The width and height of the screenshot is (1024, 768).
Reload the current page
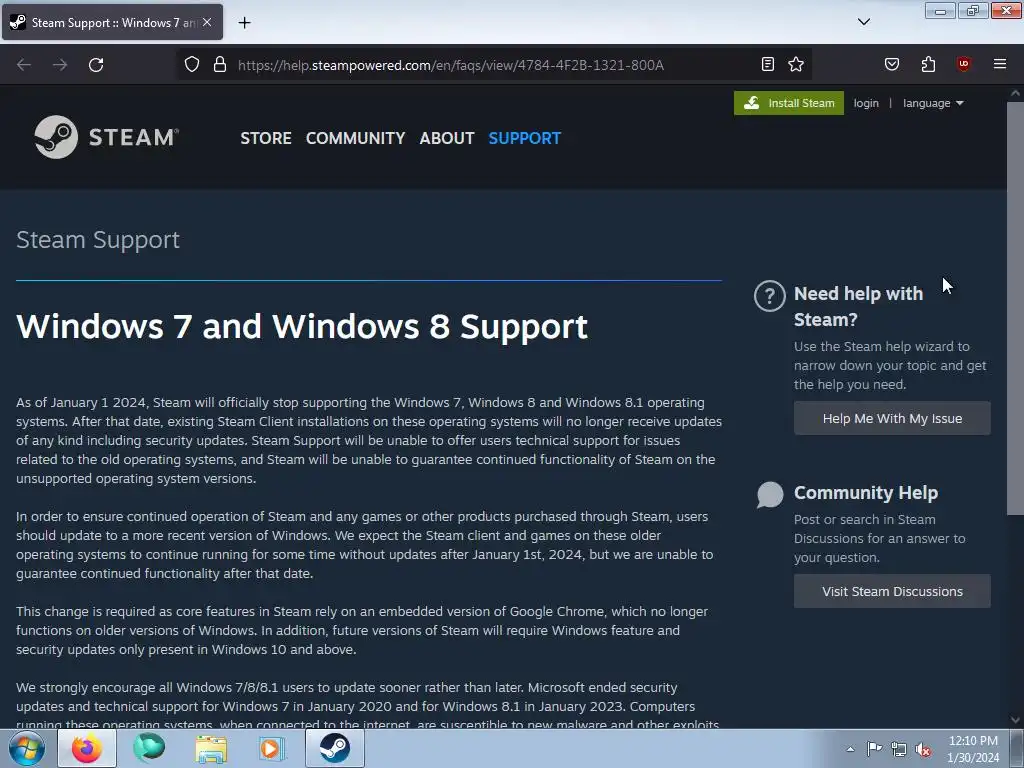[x=96, y=65]
